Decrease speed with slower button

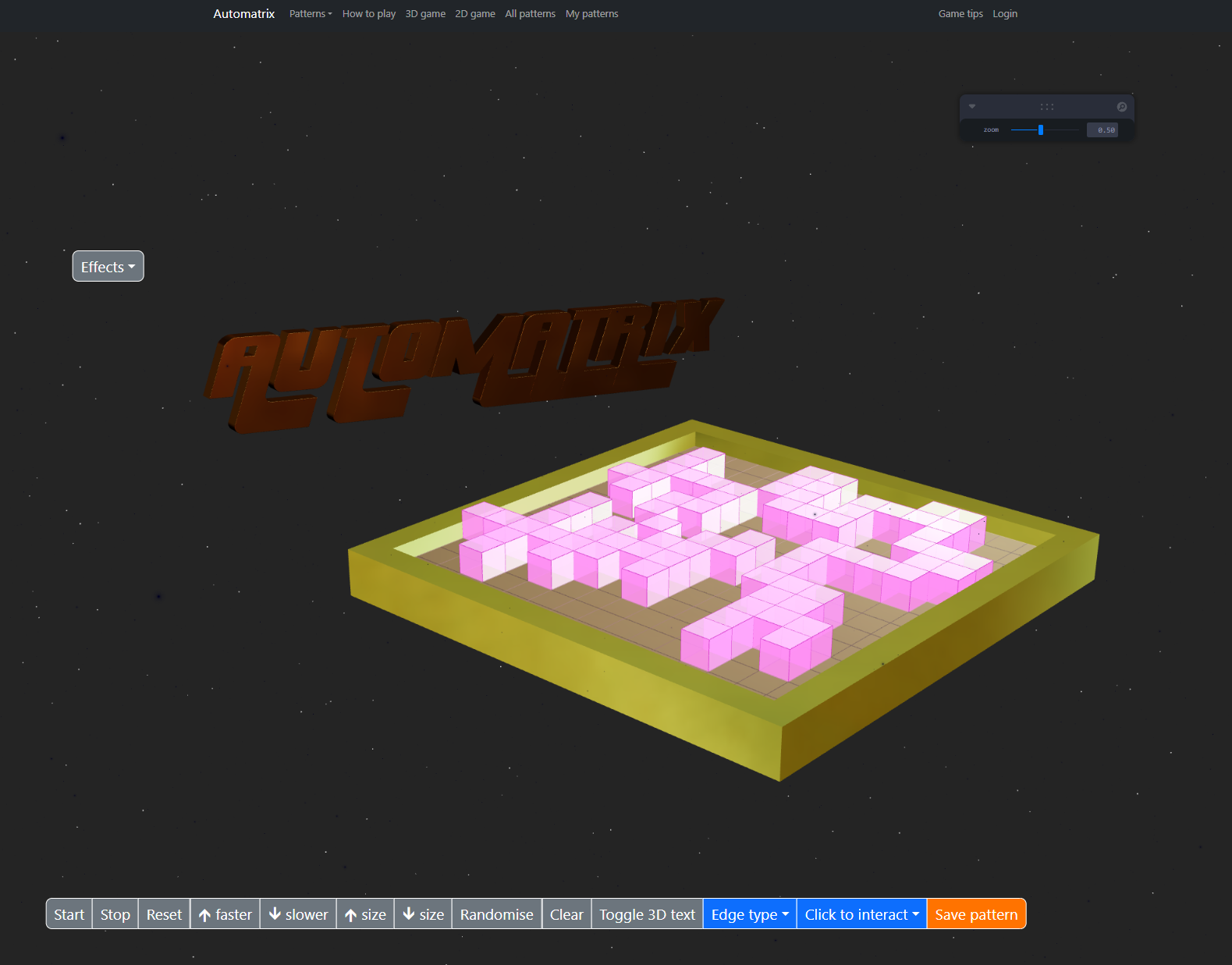tap(298, 914)
